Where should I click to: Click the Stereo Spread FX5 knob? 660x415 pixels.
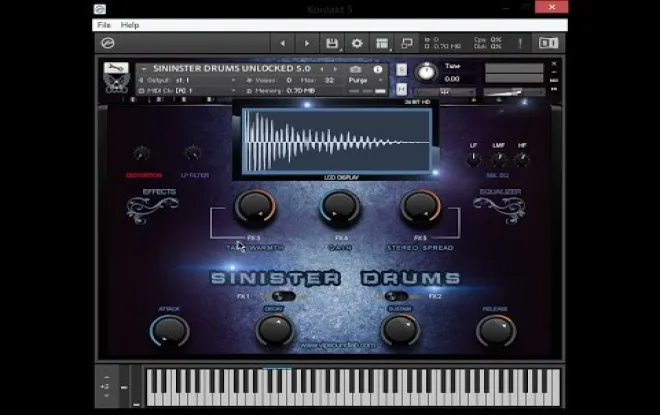(420, 208)
